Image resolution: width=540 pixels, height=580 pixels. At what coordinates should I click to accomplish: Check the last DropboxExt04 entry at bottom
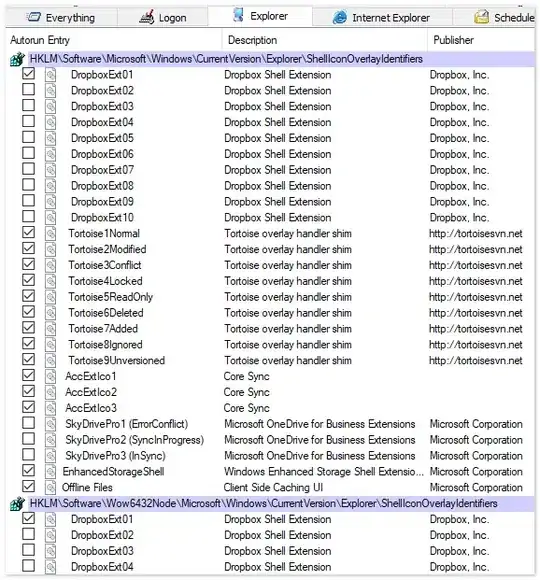28,566
